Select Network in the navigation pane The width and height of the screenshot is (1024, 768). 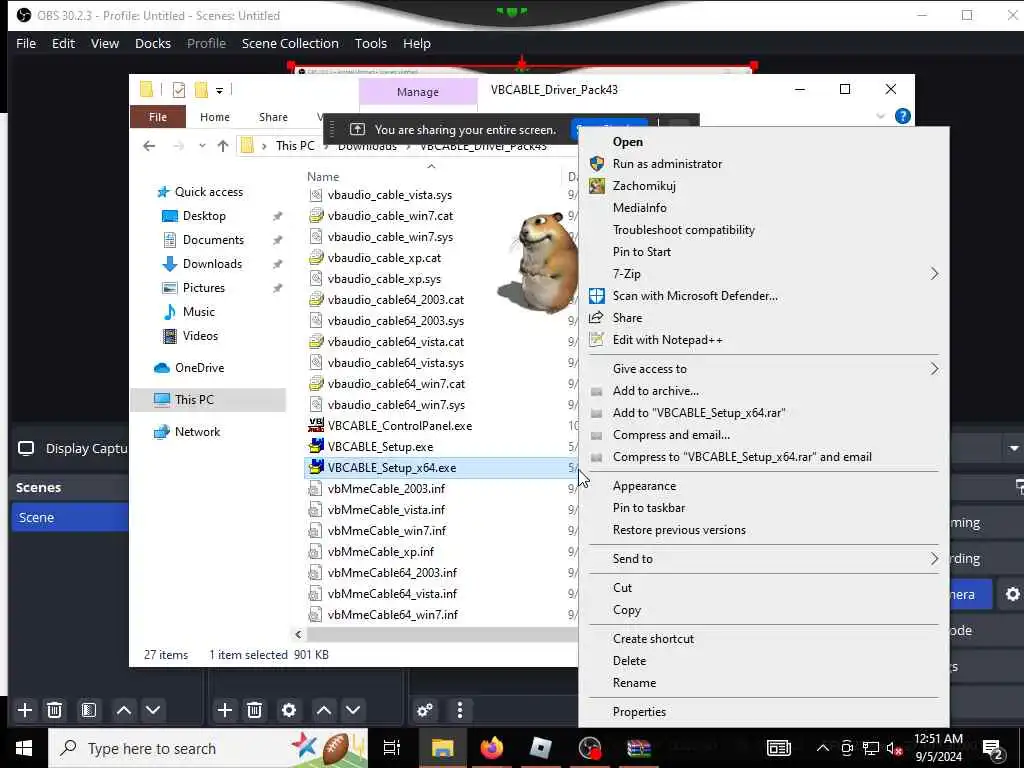click(197, 432)
